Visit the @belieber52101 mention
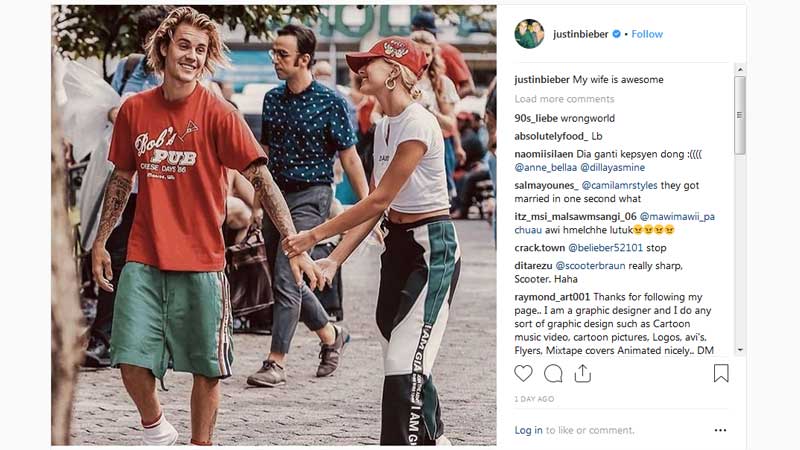The image size is (800, 450). point(605,248)
